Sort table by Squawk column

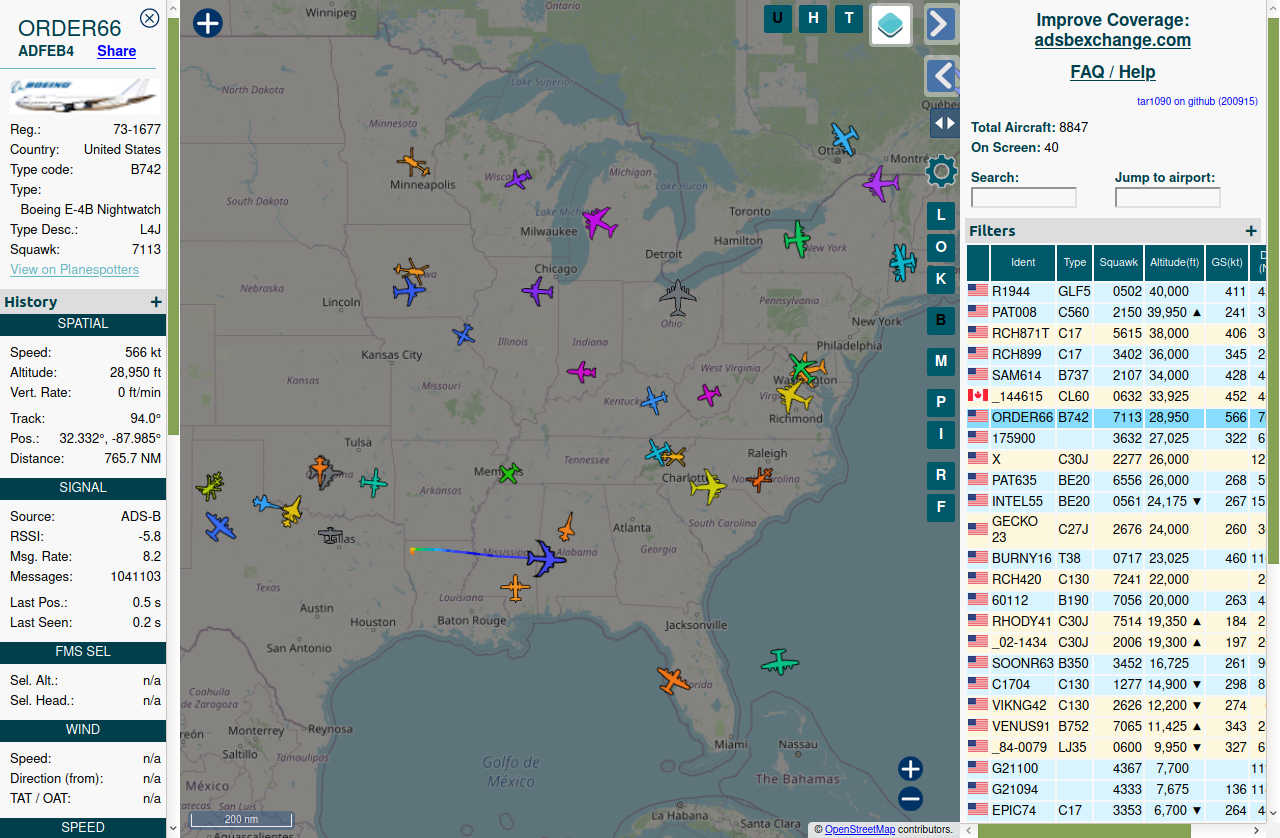pos(1118,263)
